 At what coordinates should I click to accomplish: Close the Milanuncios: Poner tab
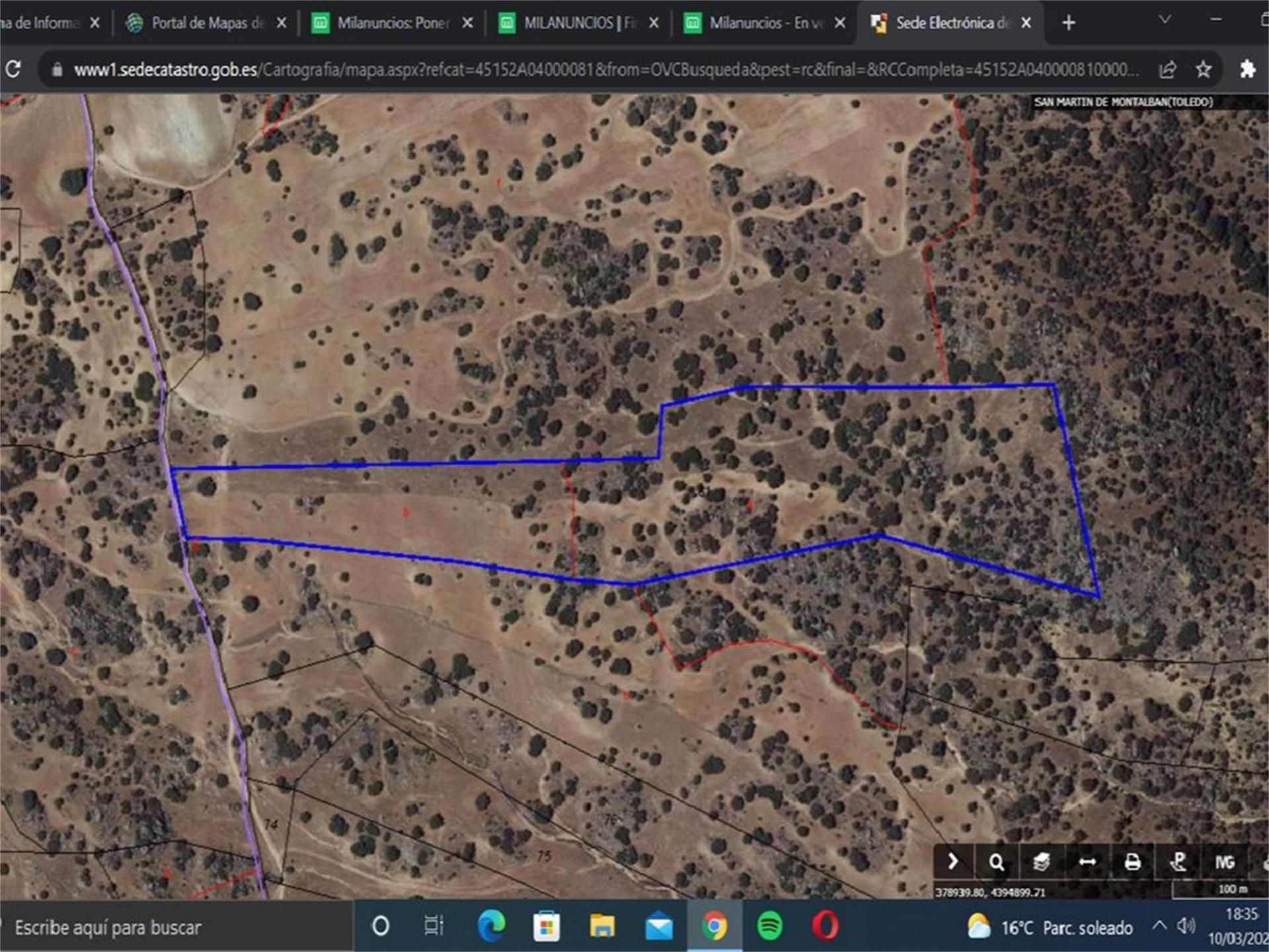click(467, 23)
